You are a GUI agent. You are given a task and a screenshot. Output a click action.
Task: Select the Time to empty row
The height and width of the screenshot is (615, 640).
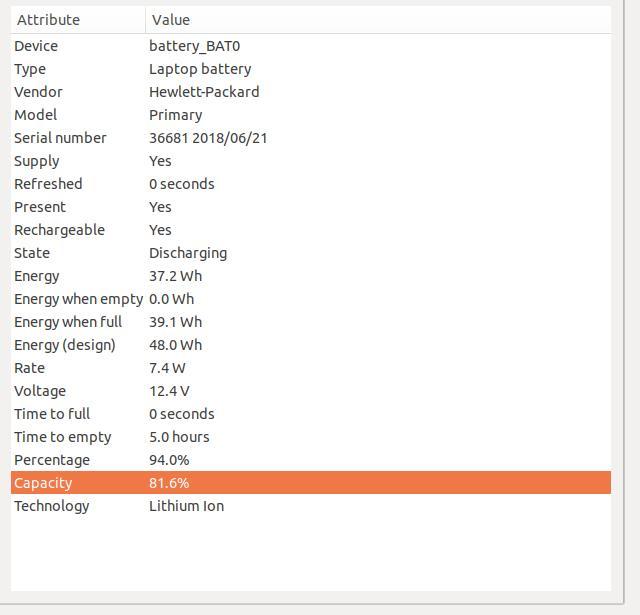[x=311, y=437]
